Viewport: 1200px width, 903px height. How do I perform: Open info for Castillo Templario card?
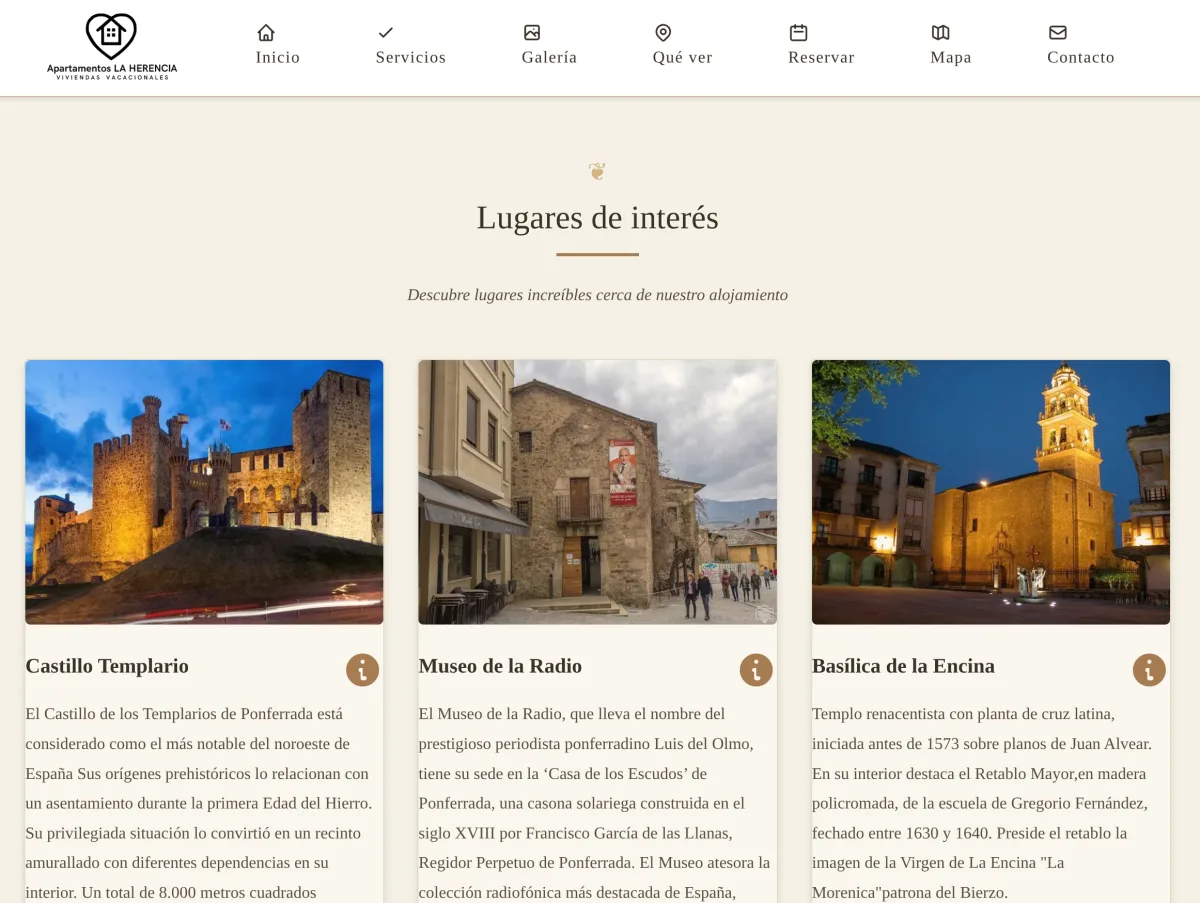362,670
